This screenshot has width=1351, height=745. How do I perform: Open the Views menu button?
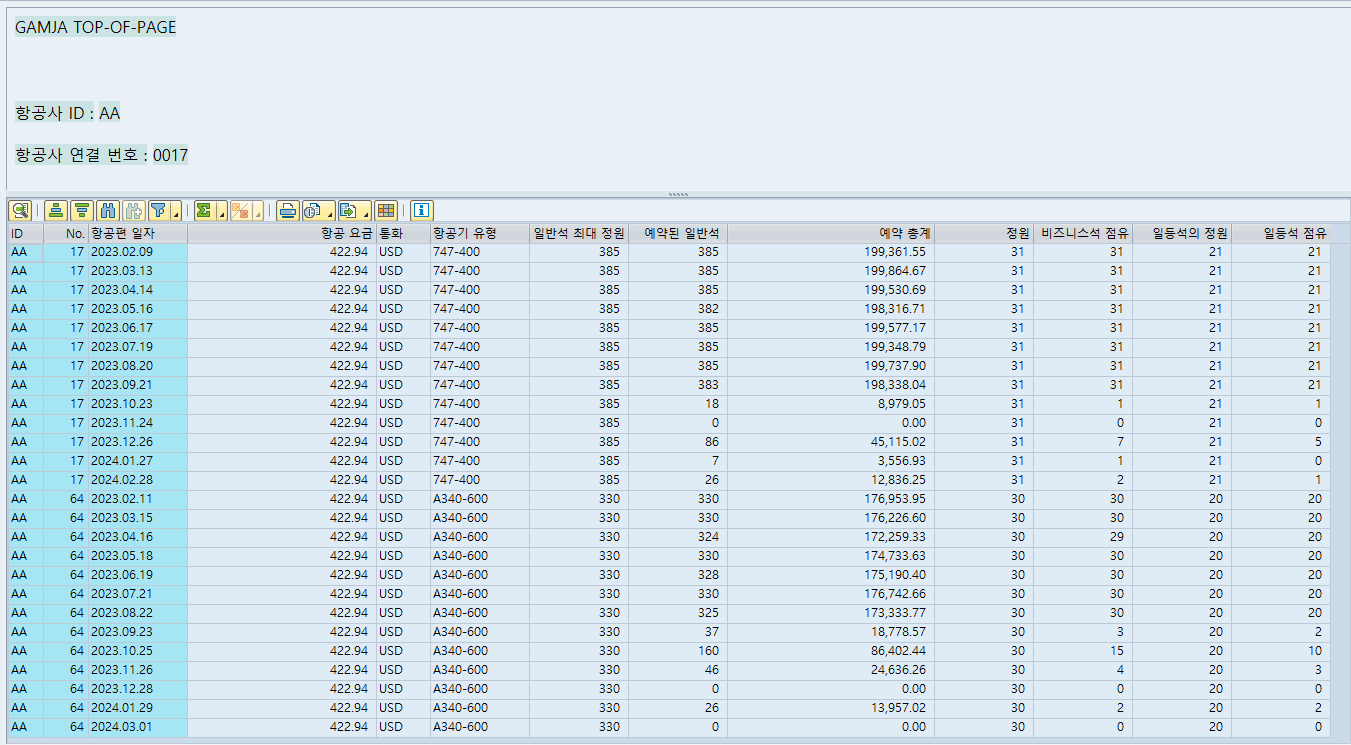tap(318, 210)
